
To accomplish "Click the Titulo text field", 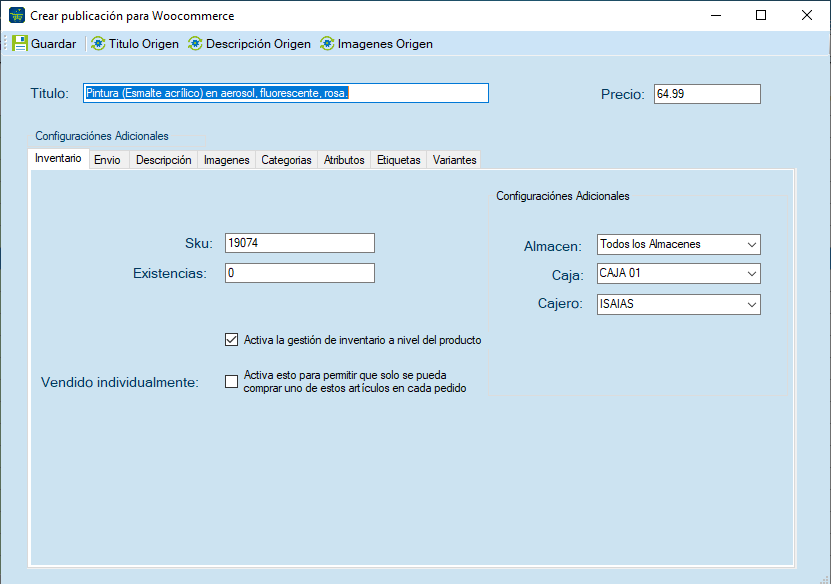I will point(286,93).
